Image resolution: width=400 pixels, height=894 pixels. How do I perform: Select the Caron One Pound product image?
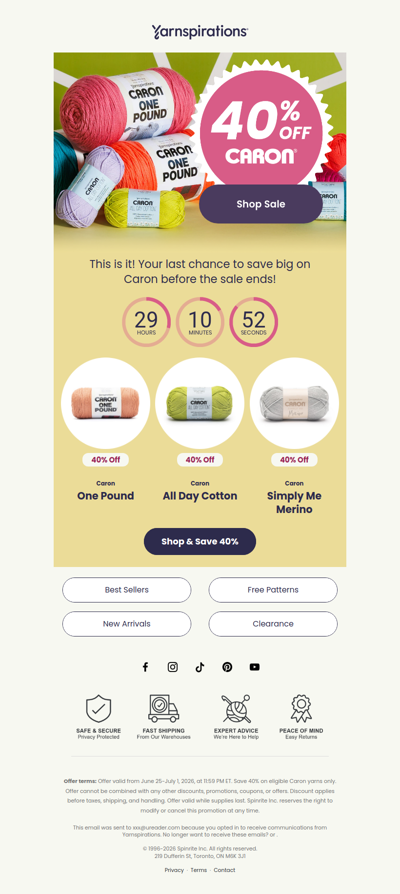pyautogui.click(x=105, y=403)
